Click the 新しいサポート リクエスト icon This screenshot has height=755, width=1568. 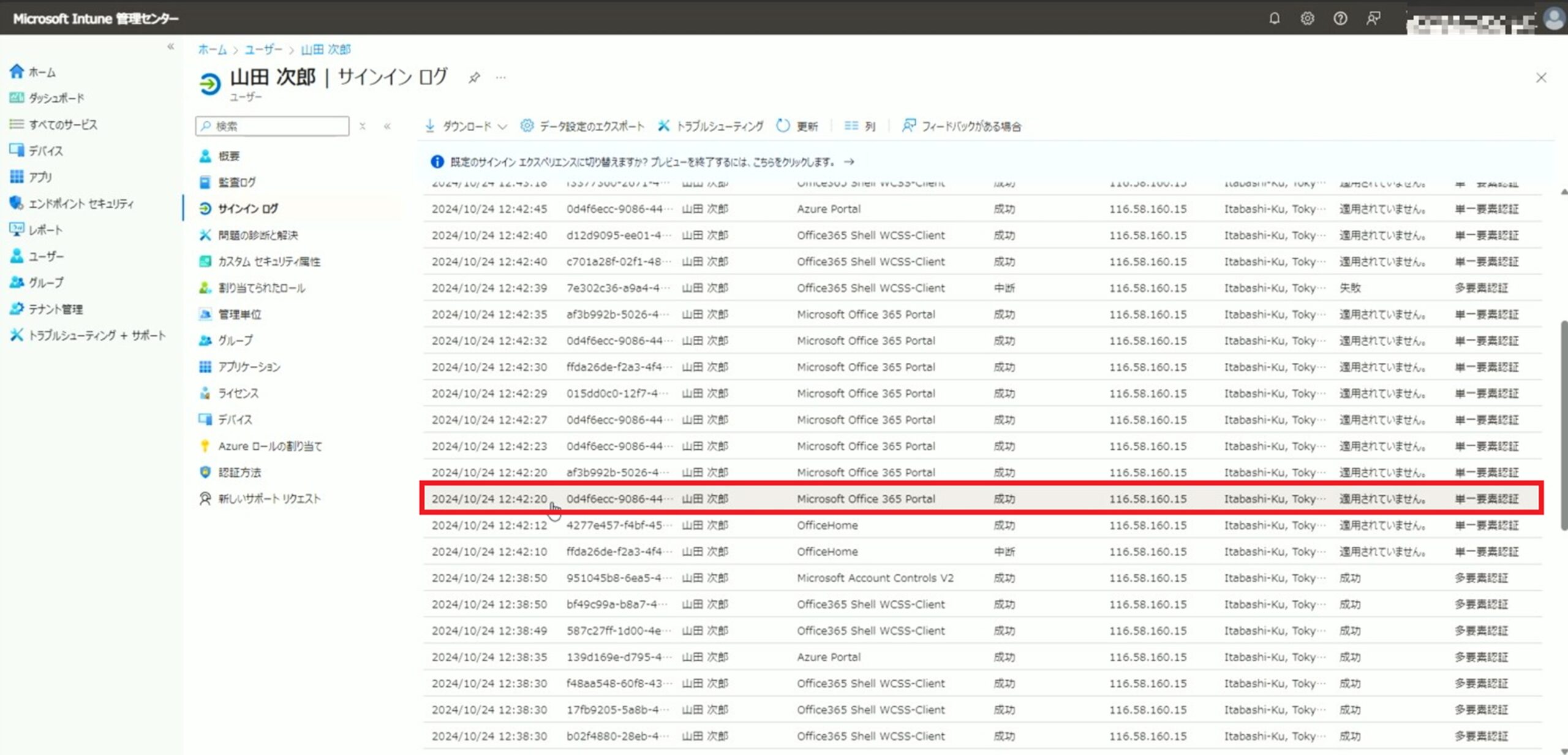click(x=205, y=499)
